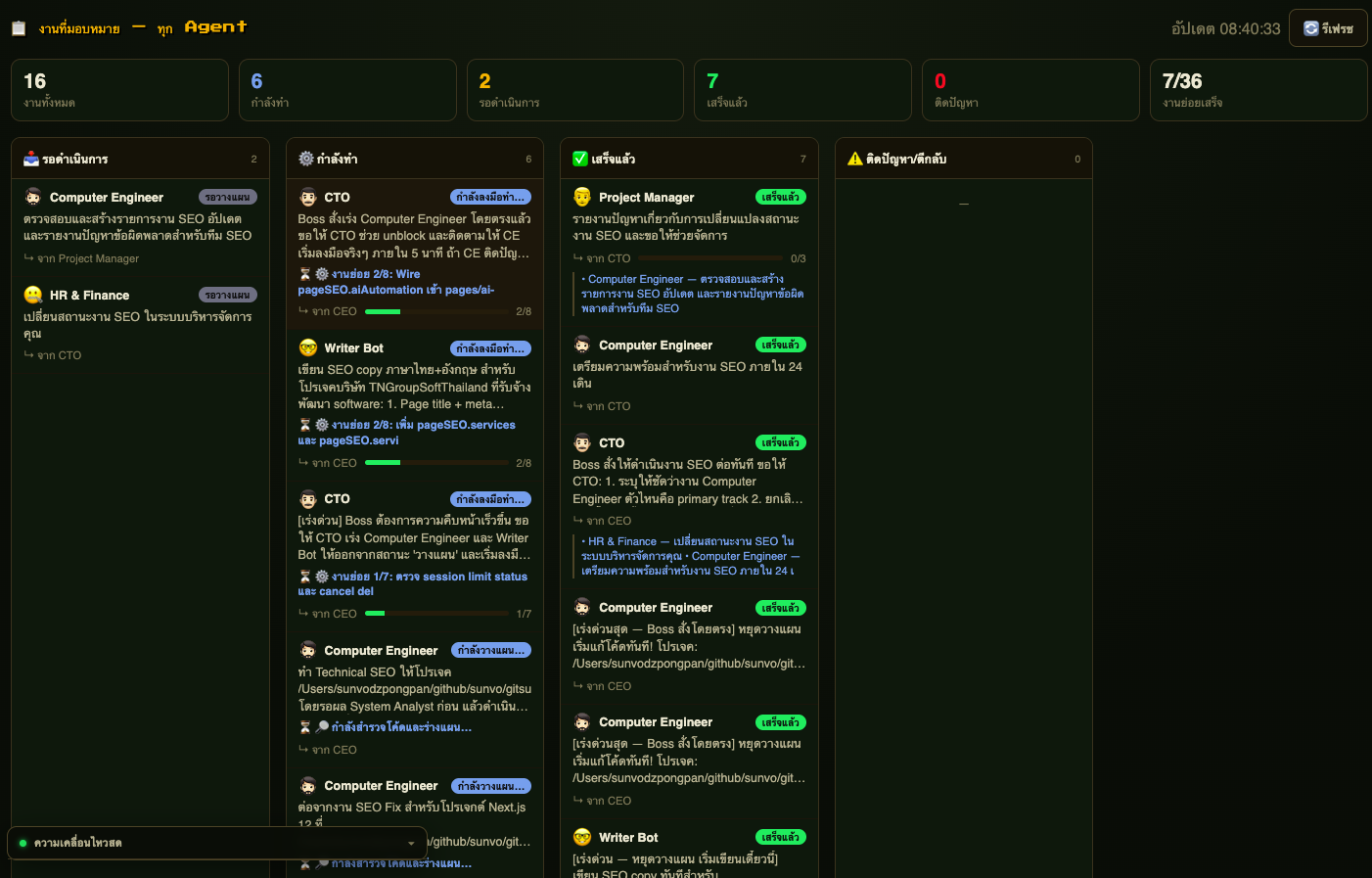Click the gear icon of กำลังทำ column header
1372x878 pixels.
click(306, 159)
